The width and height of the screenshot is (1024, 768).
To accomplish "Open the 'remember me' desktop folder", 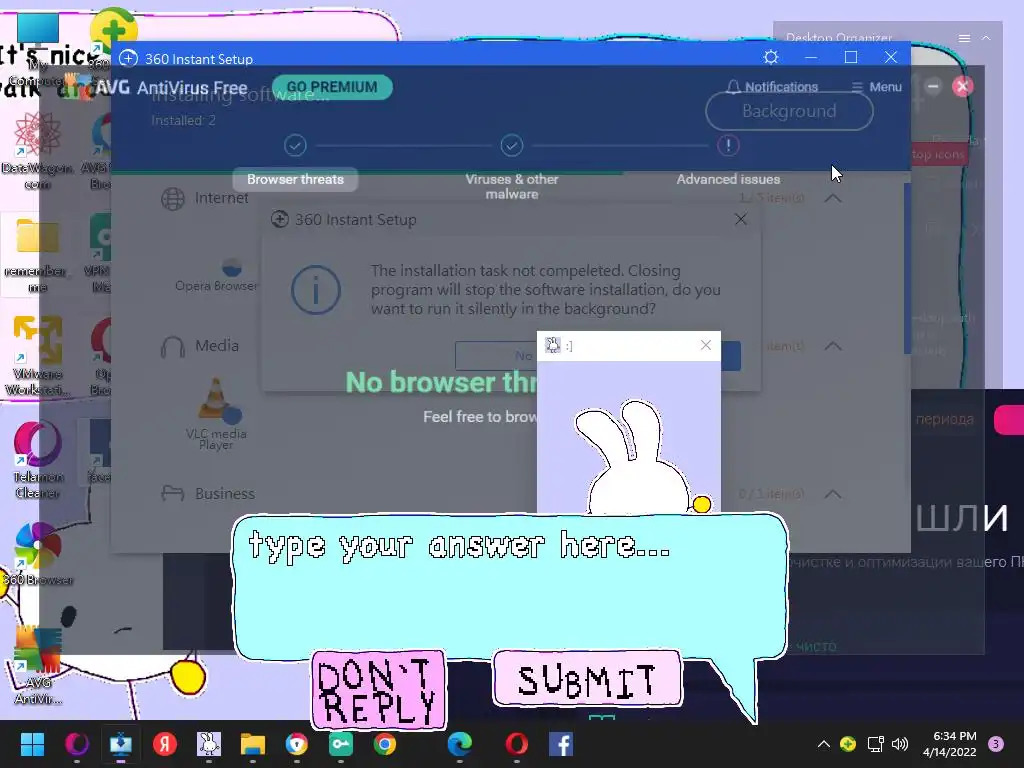I will (37, 255).
